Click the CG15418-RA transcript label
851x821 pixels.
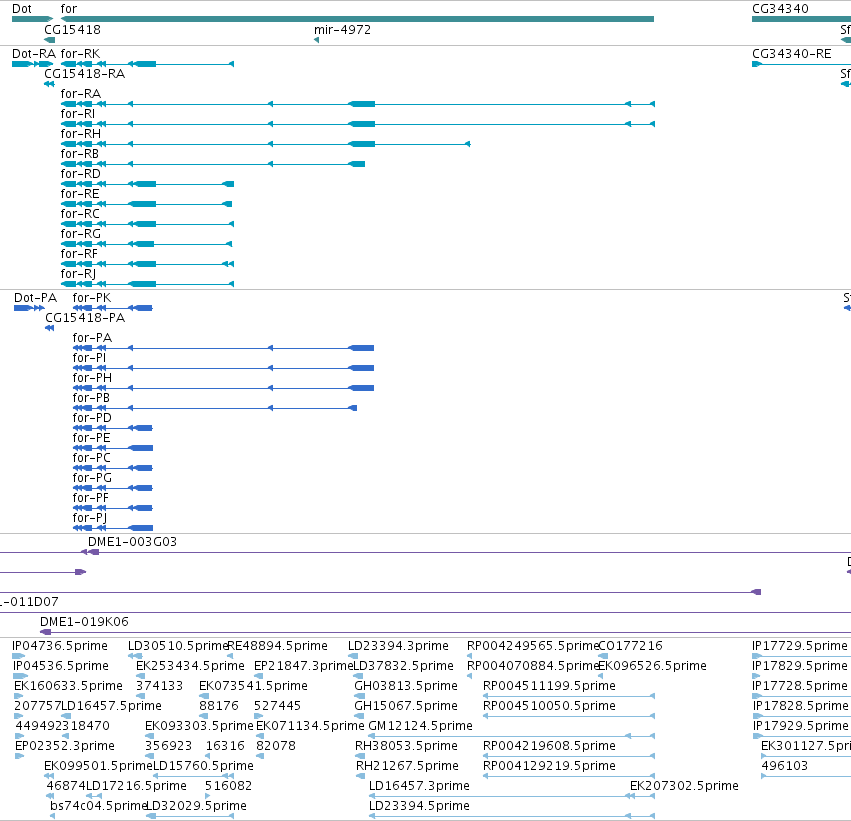pyautogui.click(x=84, y=74)
